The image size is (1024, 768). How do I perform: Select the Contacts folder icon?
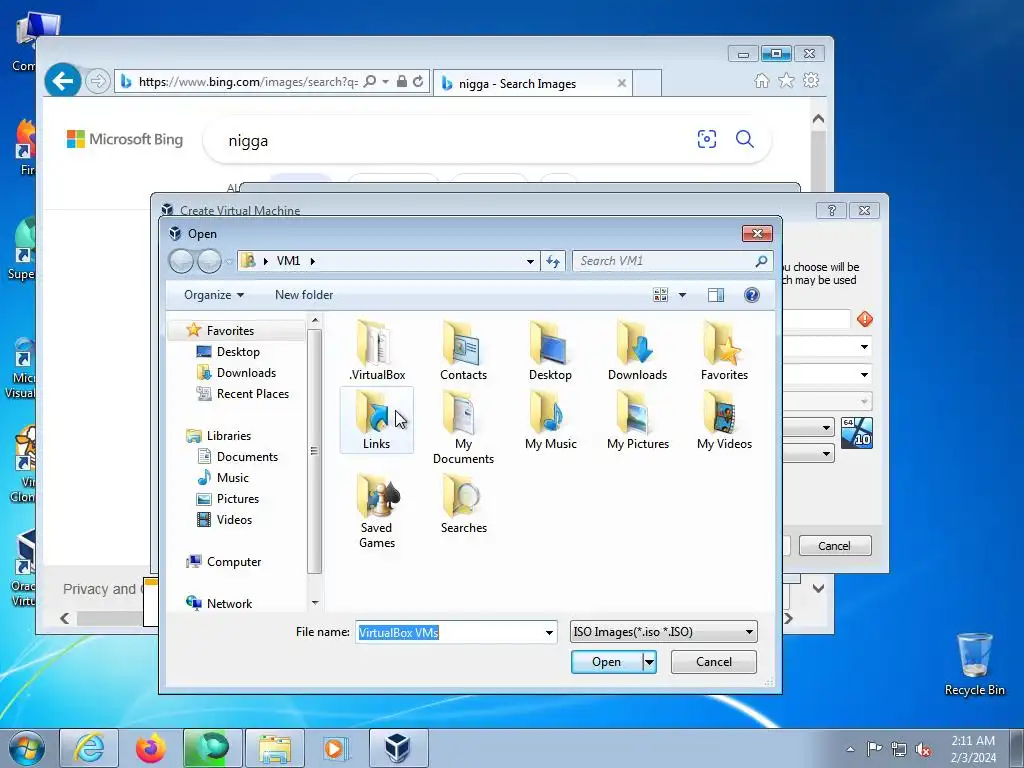pos(463,351)
